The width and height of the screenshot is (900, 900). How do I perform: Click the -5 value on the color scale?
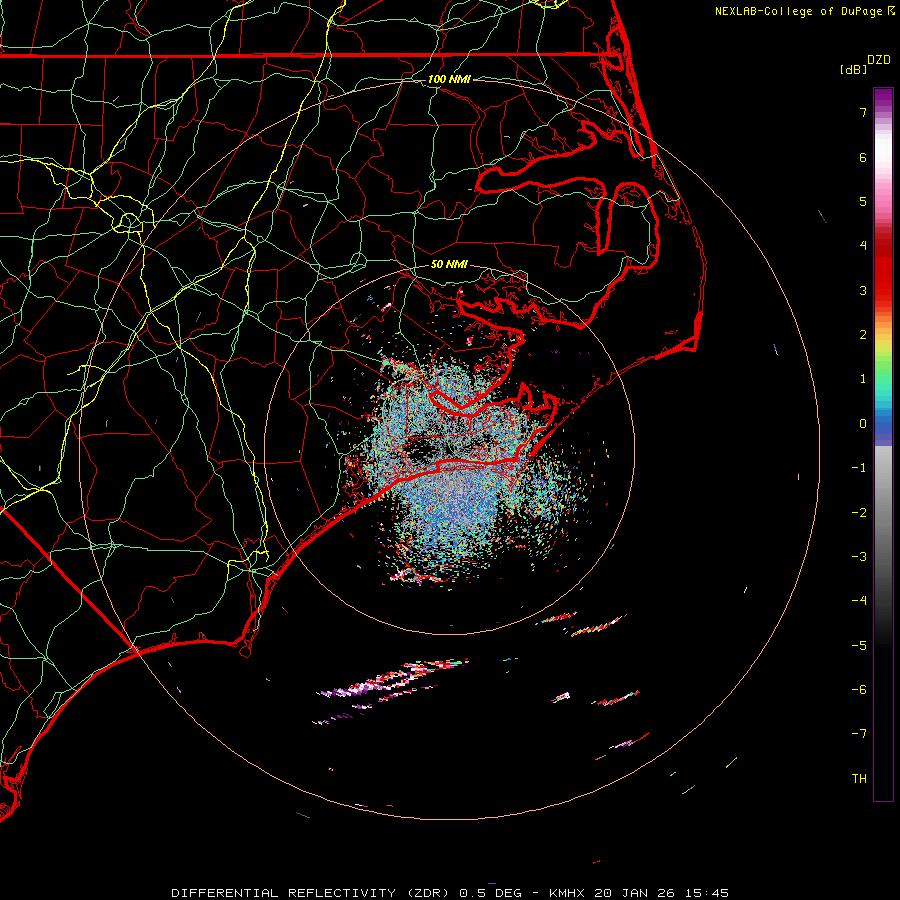tap(859, 645)
